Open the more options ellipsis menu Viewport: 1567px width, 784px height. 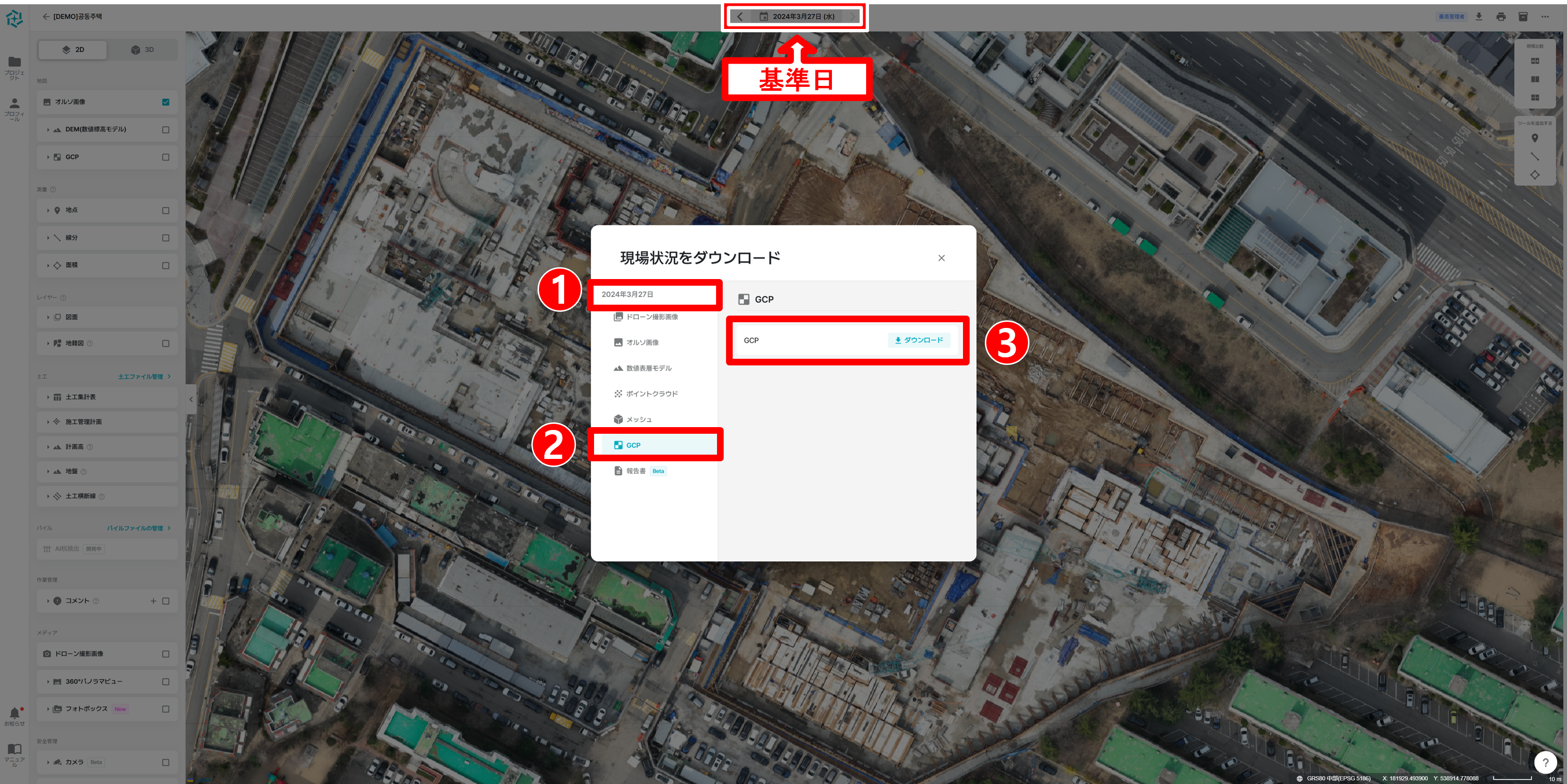1545,17
